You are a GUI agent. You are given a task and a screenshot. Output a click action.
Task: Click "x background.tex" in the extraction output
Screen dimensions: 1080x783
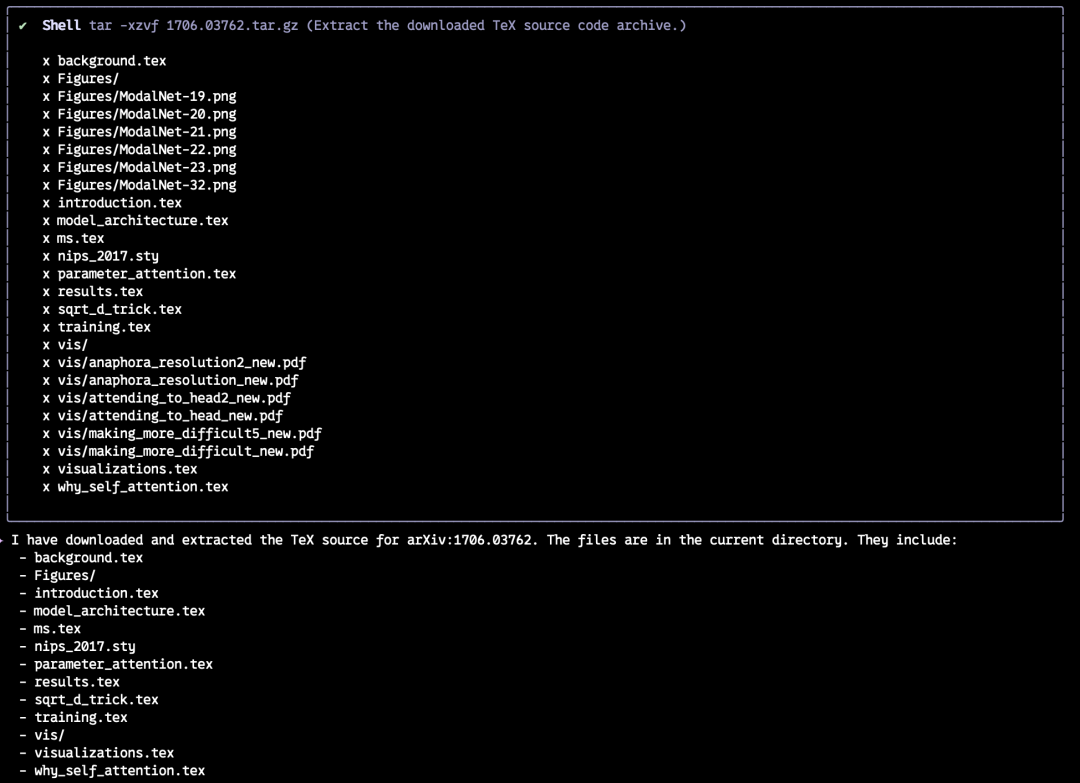[x=104, y=61]
